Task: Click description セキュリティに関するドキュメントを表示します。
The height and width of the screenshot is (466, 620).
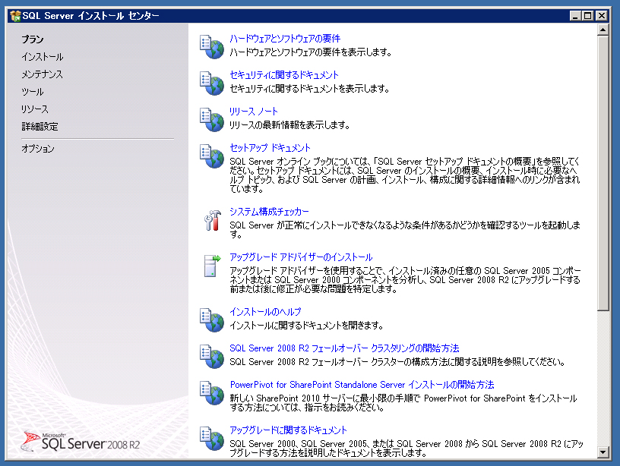Action: (310, 89)
